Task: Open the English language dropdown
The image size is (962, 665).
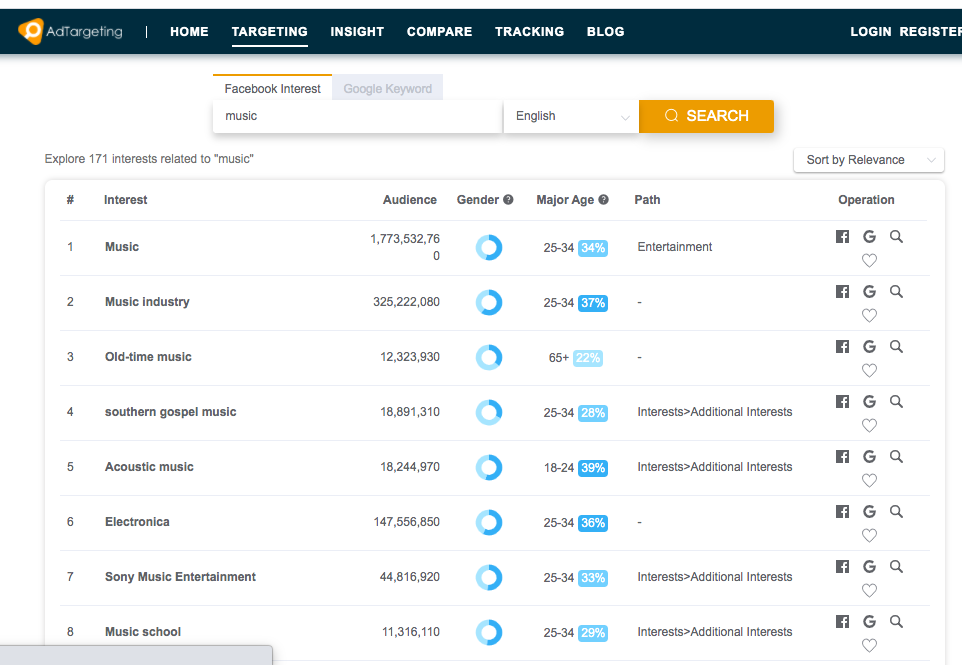Action: coord(571,116)
